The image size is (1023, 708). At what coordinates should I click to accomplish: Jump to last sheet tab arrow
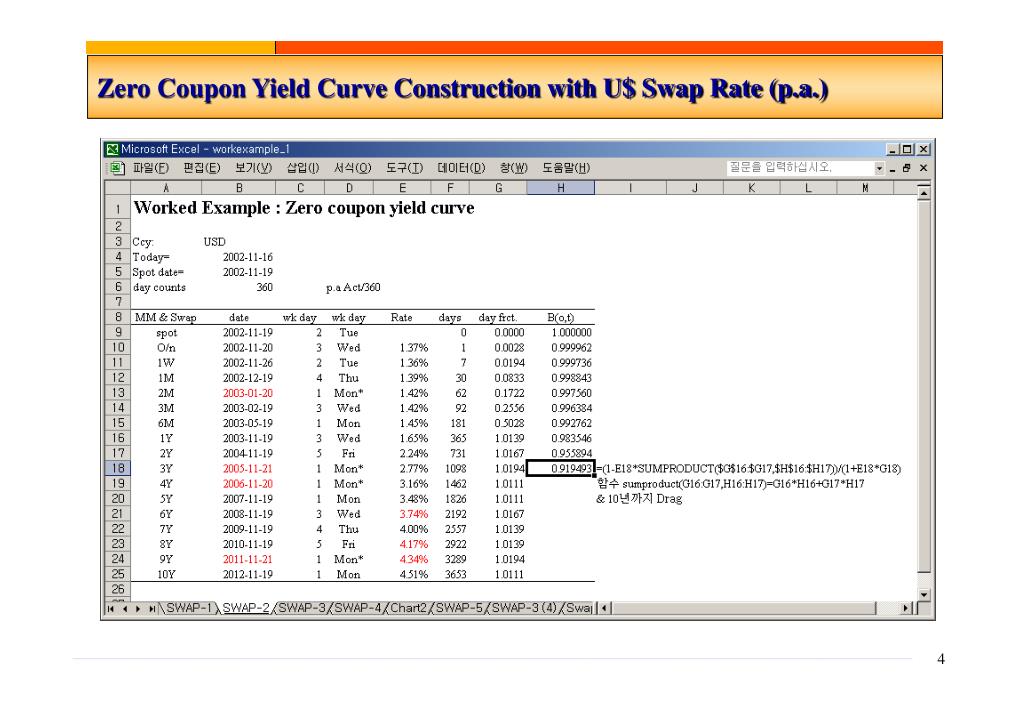pos(151,609)
